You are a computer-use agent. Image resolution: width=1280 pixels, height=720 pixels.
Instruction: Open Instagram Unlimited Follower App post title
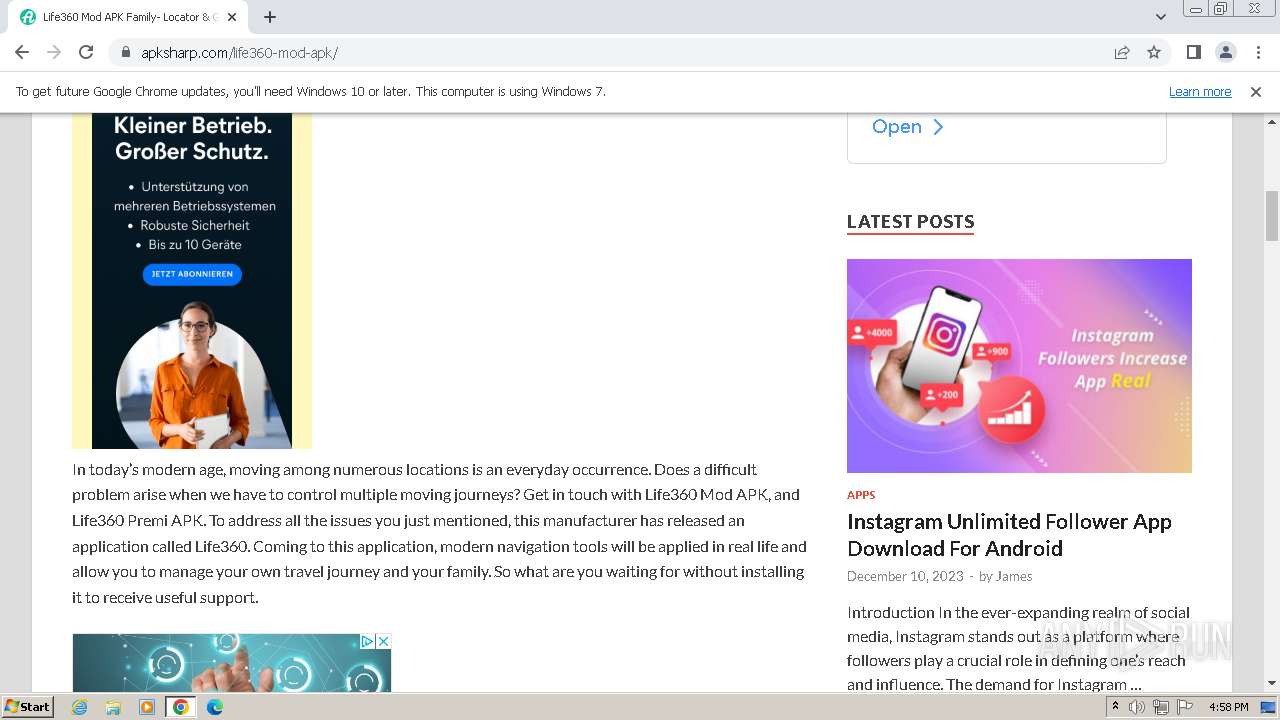(x=1009, y=535)
